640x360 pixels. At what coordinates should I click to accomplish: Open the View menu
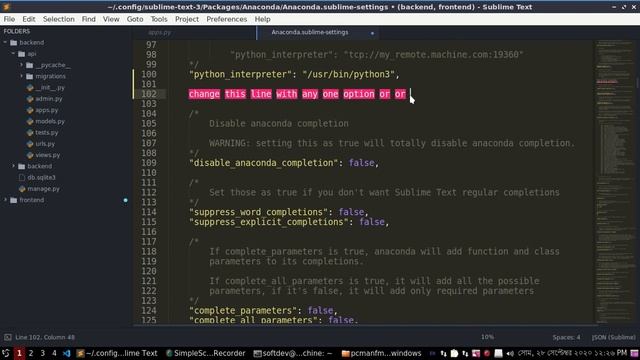(111, 19)
